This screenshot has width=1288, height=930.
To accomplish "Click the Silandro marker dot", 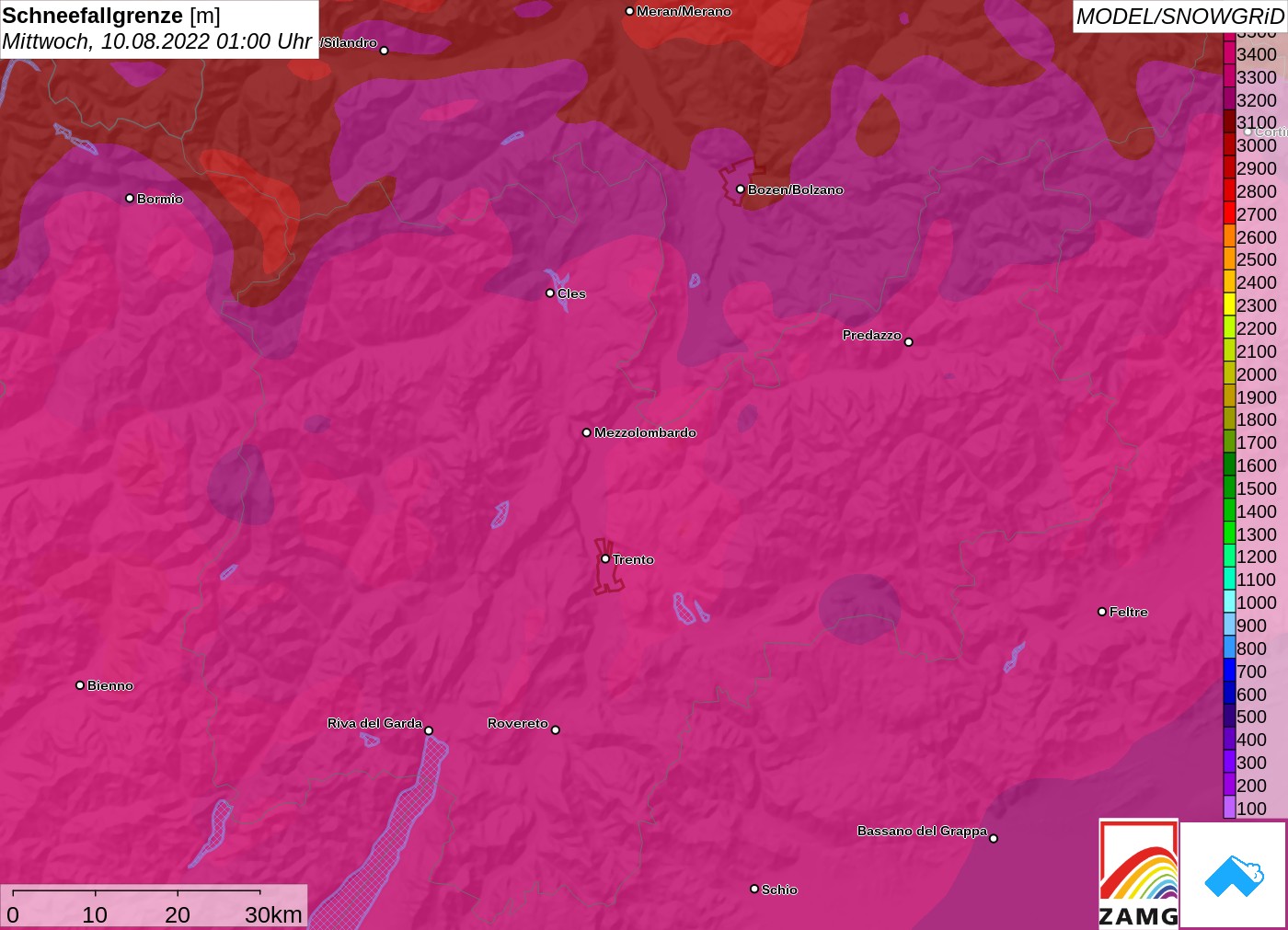I will [385, 50].
